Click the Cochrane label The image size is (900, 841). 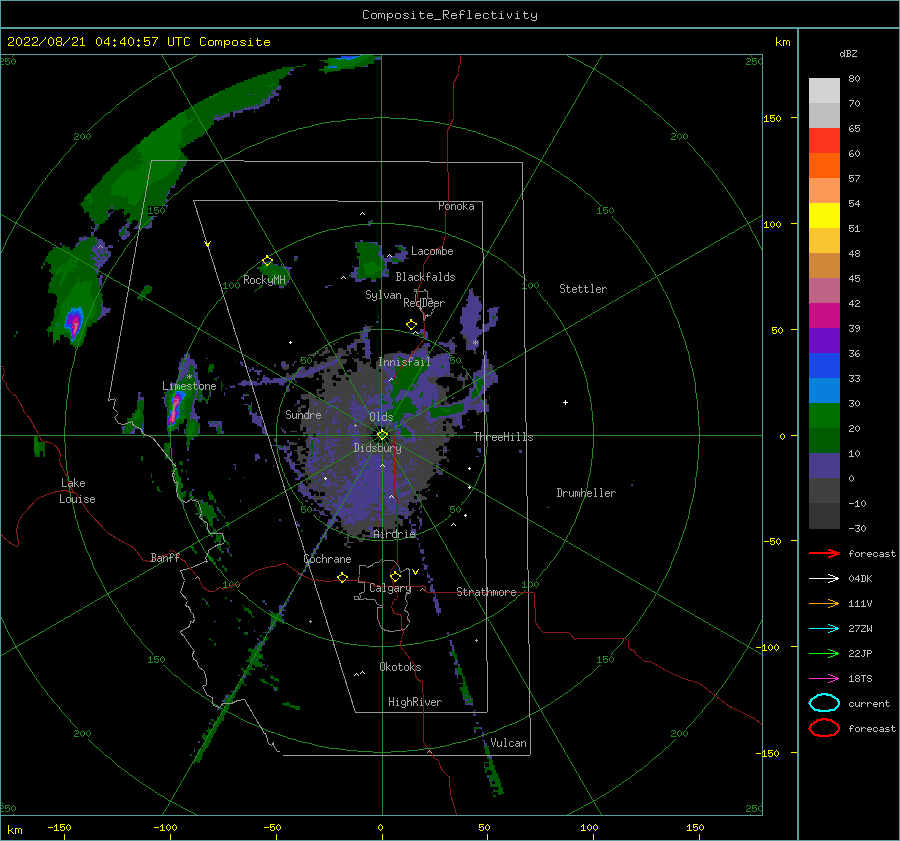[x=327, y=559]
